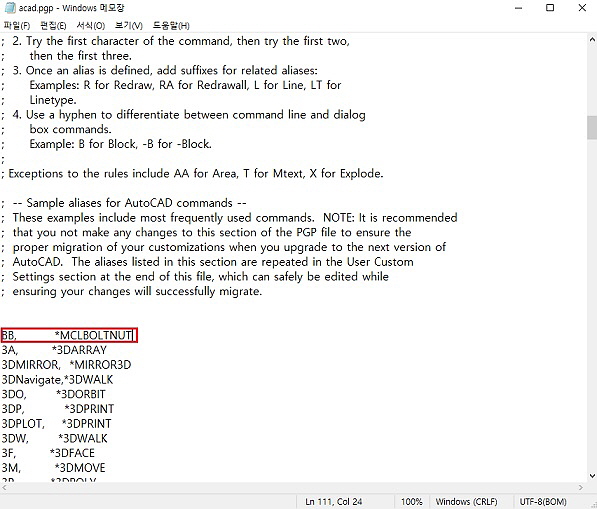The height and width of the screenshot is (509, 597).
Task: Open the 도움말(H) menu
Action: coord(171,26)
